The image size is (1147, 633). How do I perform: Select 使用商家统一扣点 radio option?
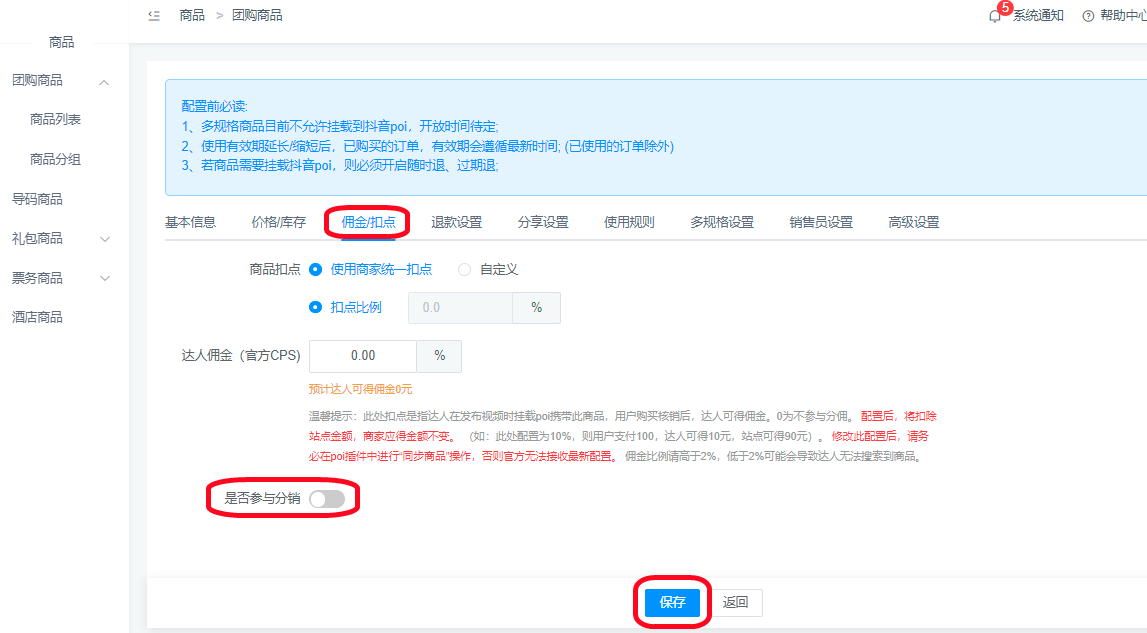(x=316, y=269)
